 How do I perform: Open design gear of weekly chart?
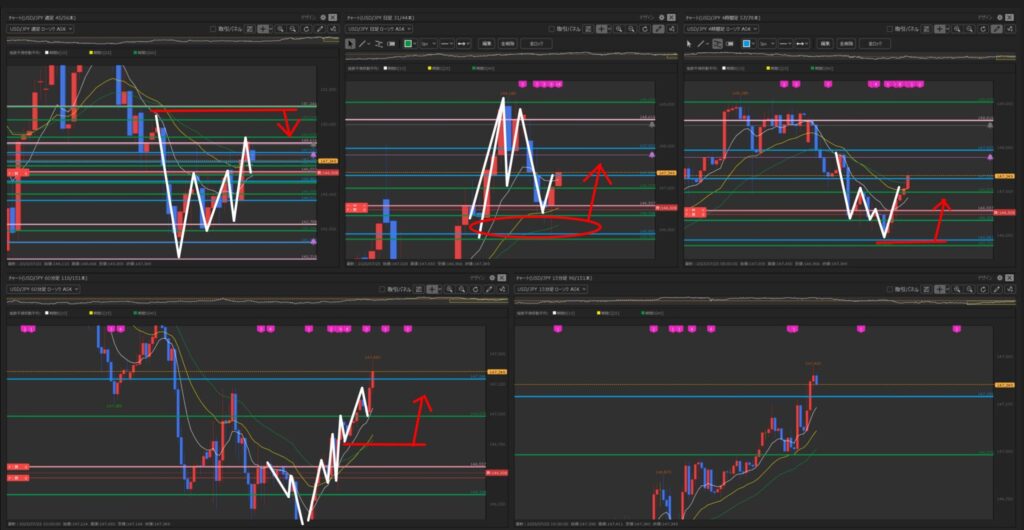[323, 18]
